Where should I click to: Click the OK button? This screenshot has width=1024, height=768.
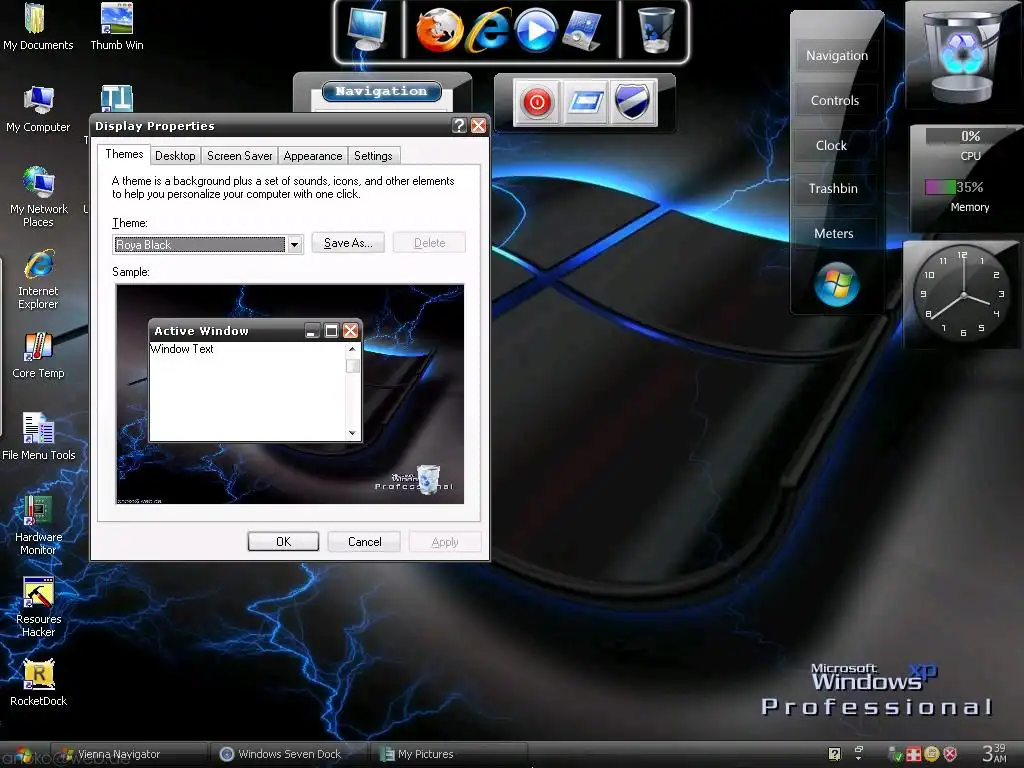click(283, 541)
